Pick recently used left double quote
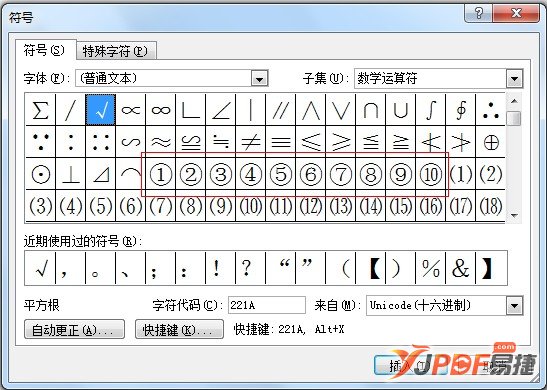The height and width of the screenshot is (390, 547). pyautogui.click(x=280, y=268)
